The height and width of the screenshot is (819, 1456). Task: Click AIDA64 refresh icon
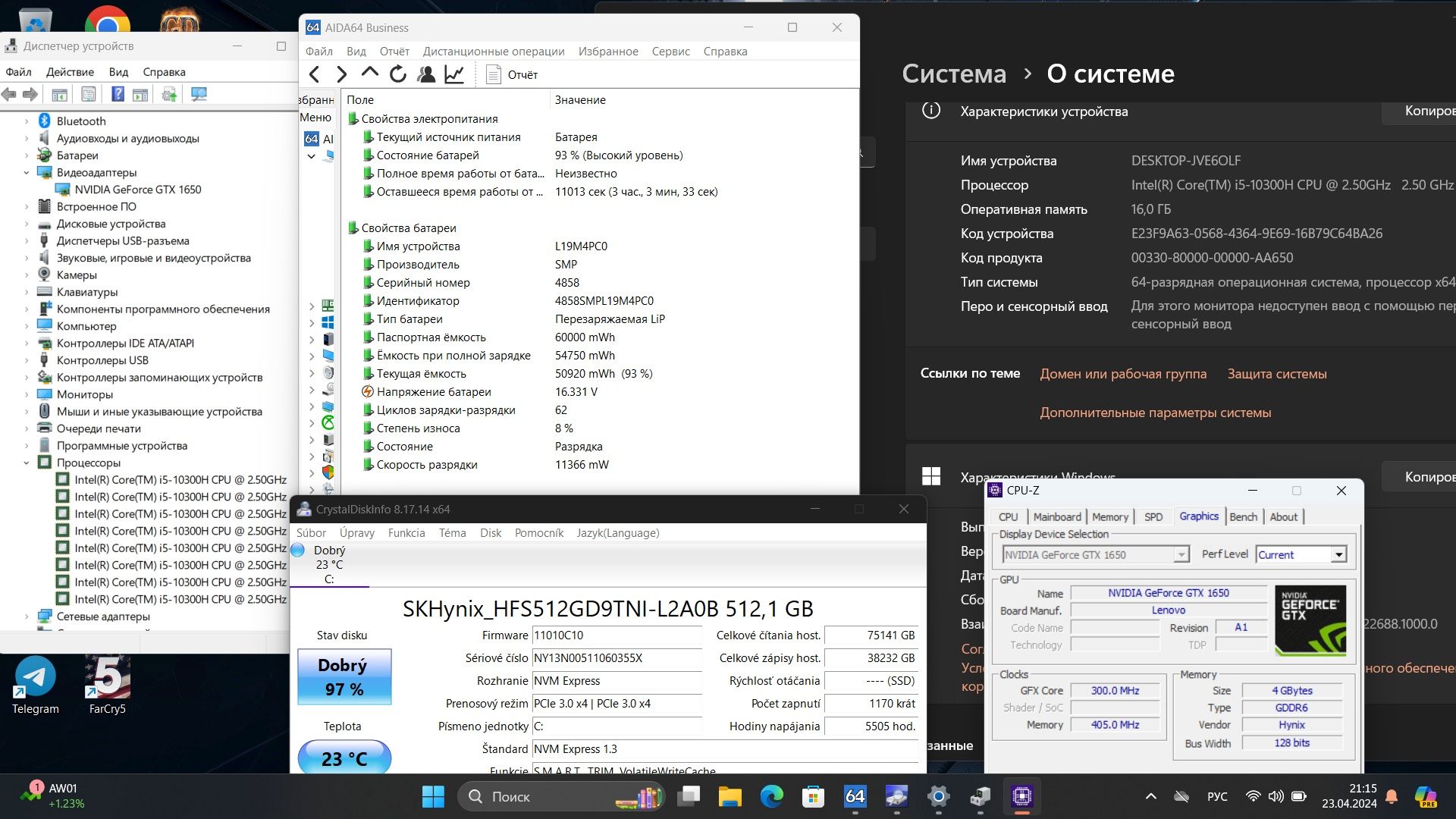pos(398,74)
